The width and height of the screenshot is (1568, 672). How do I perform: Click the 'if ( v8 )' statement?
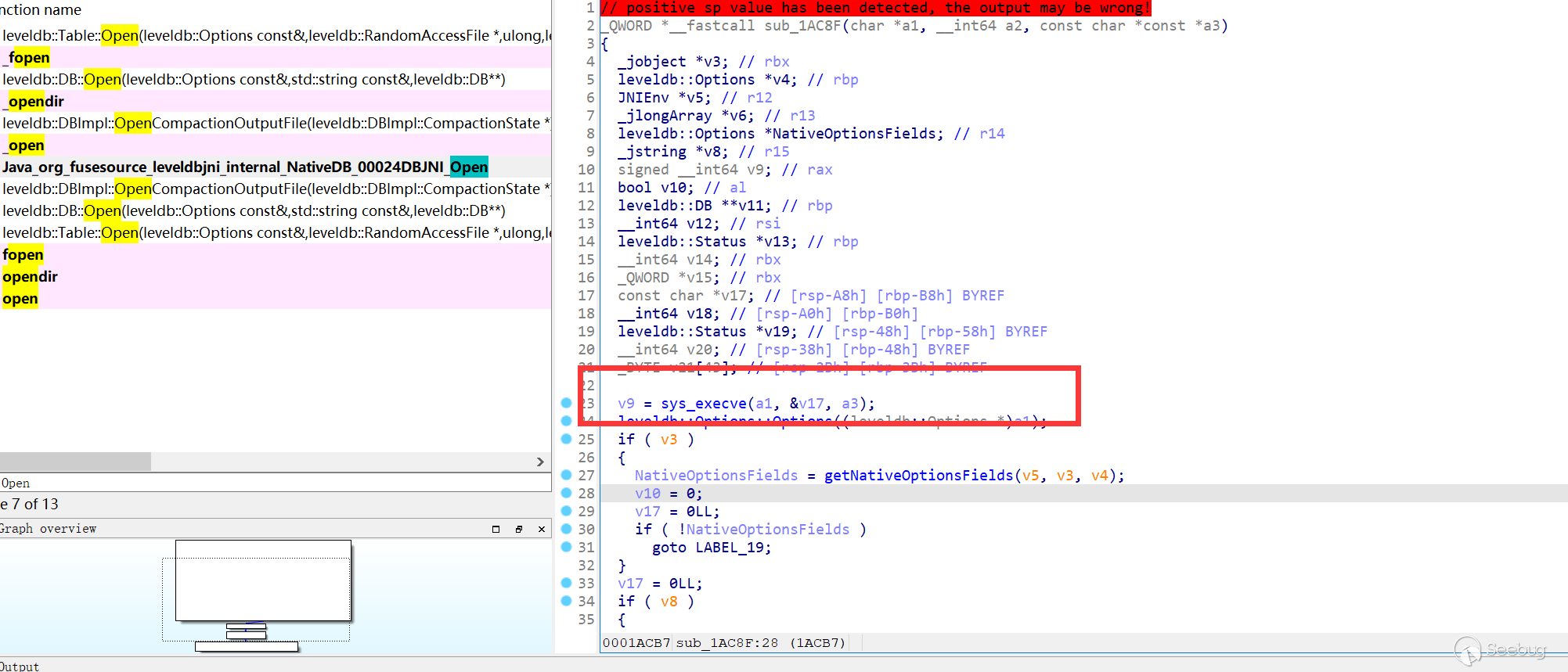pyautogui.click(x=656, y=602)
